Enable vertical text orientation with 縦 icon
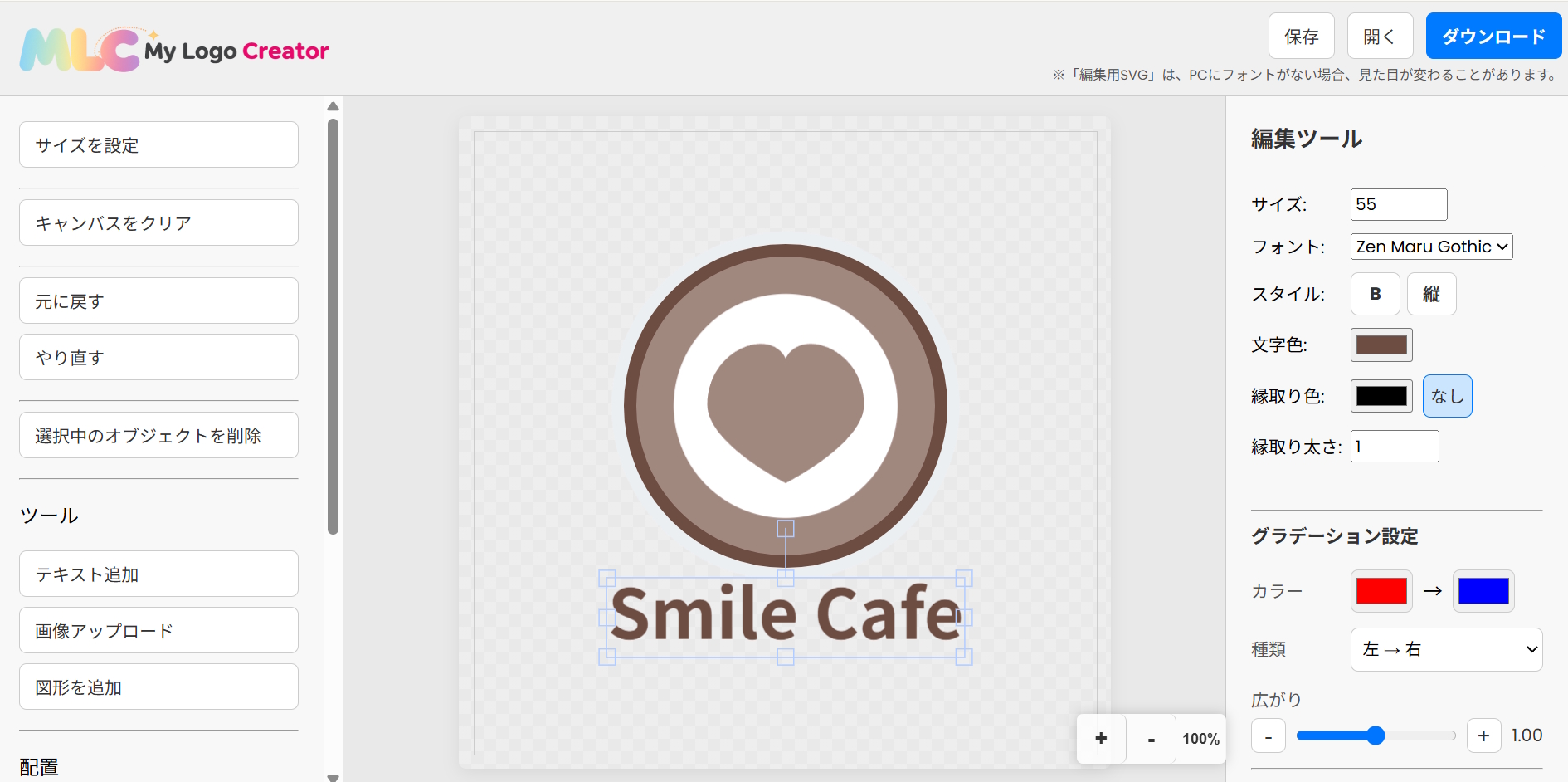This screenshot has height=782, width=1568. [1431, 294]
